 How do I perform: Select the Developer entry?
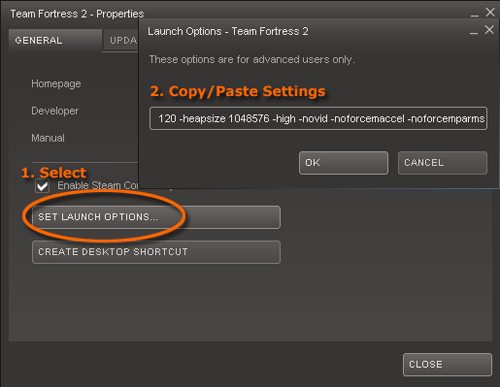coord(55,111)
